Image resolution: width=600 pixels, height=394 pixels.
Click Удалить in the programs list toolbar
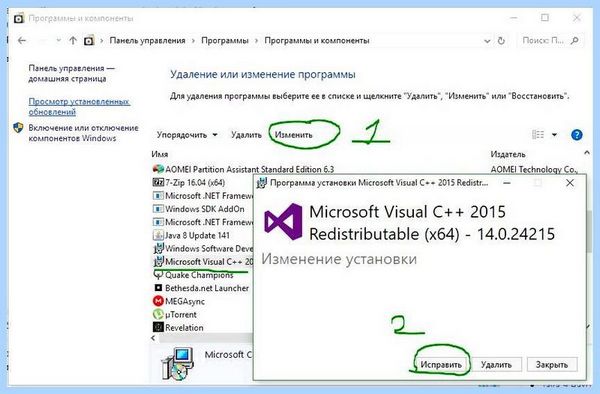coord(246,135)
